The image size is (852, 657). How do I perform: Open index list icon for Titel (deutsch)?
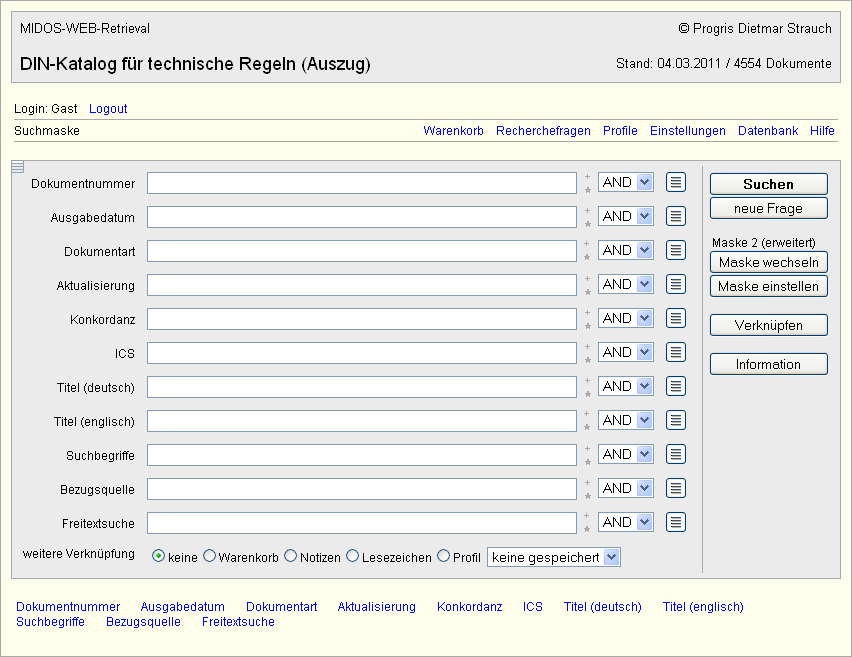coord(676,386)
